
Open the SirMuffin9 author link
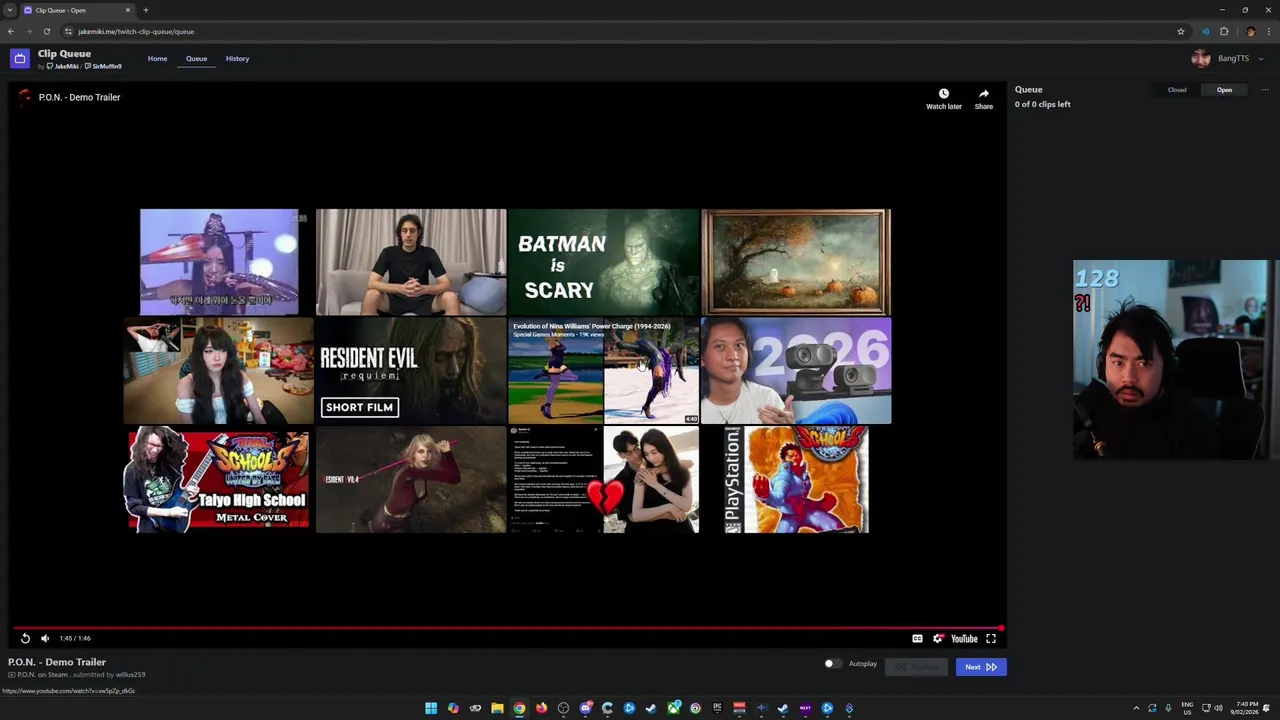(103, 66)
